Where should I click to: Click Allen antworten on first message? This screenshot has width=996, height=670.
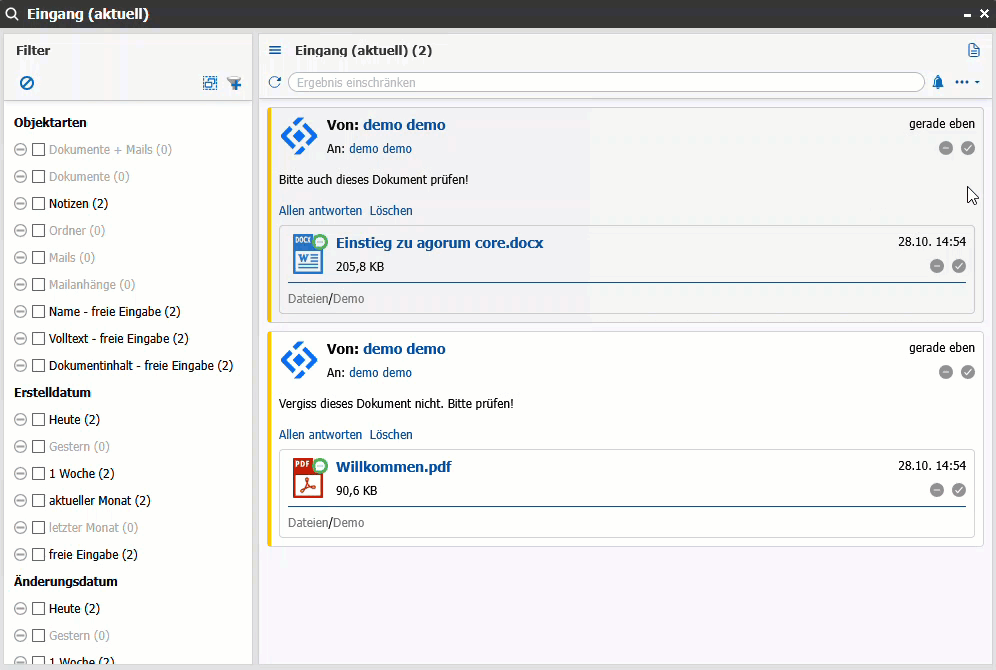click(320, 211)
